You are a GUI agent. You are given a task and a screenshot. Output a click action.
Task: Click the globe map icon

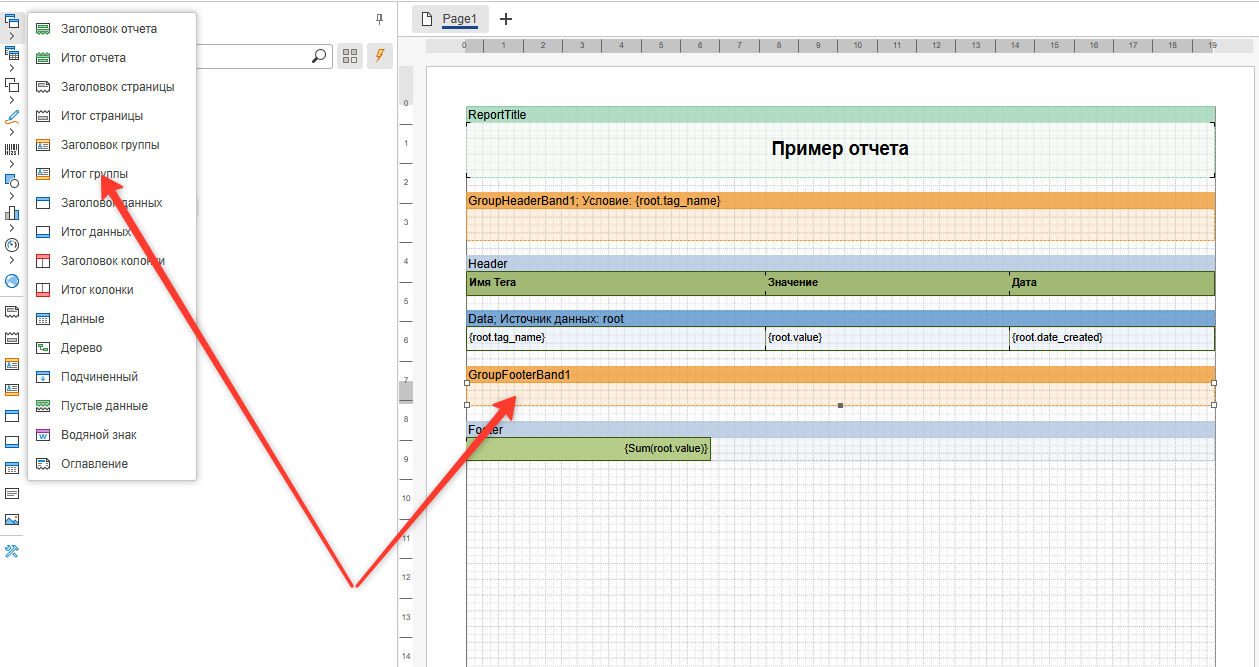click(x=12, y=281)
